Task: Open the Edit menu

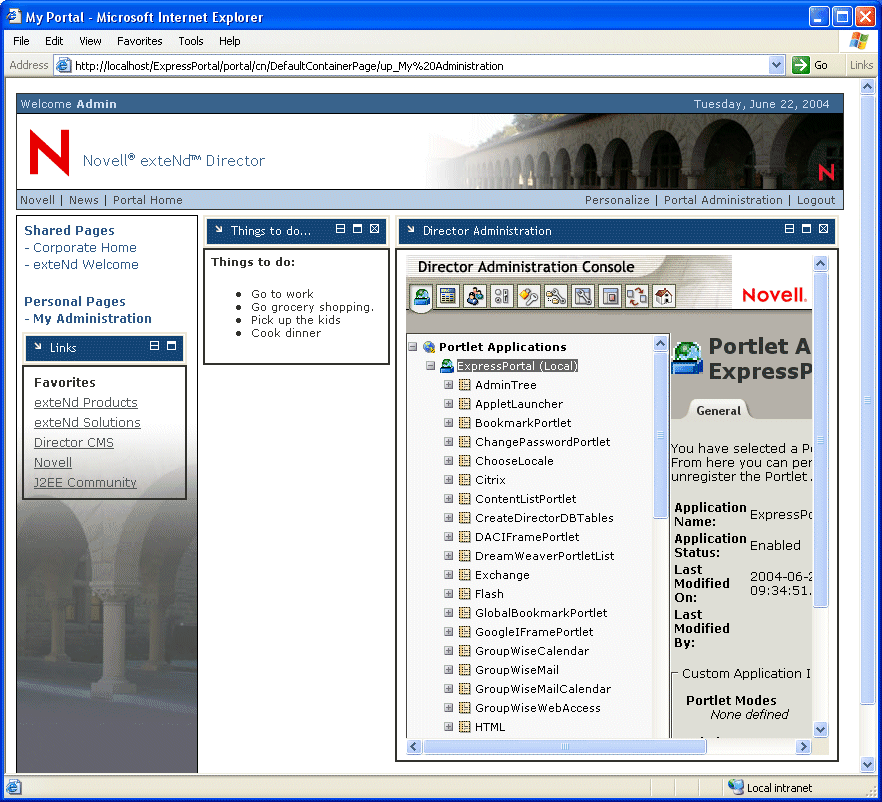Action: tap(54, 41)
